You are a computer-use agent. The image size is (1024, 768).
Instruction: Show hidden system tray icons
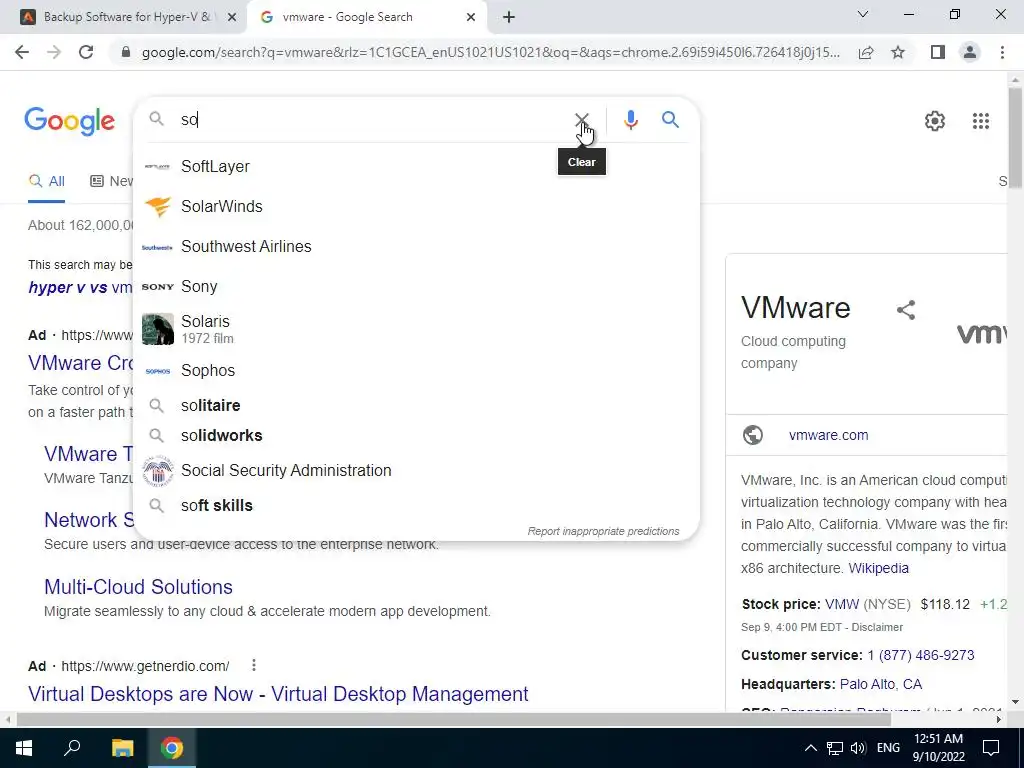(810, 748)
